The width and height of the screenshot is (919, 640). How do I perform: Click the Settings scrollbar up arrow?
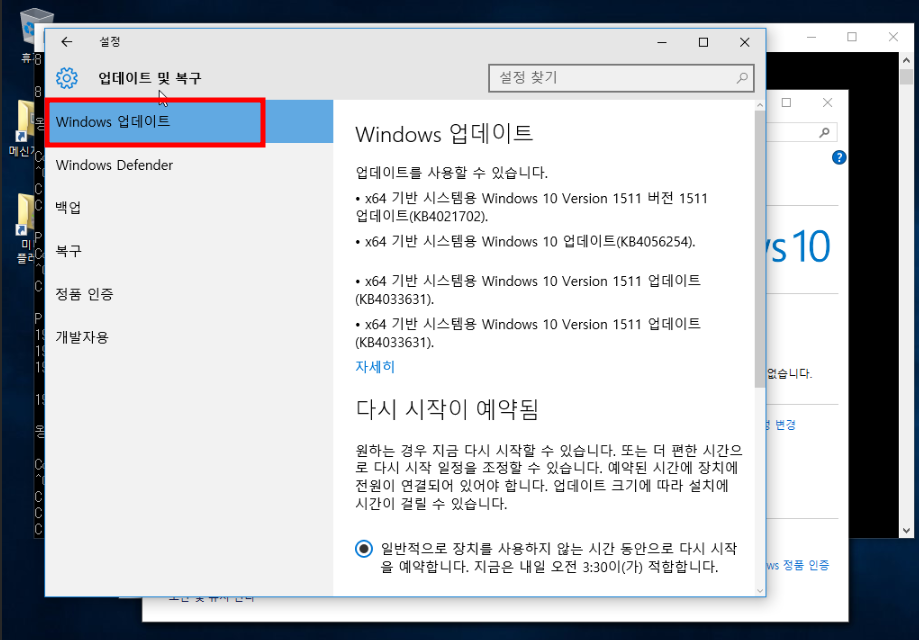coord(760,105)
